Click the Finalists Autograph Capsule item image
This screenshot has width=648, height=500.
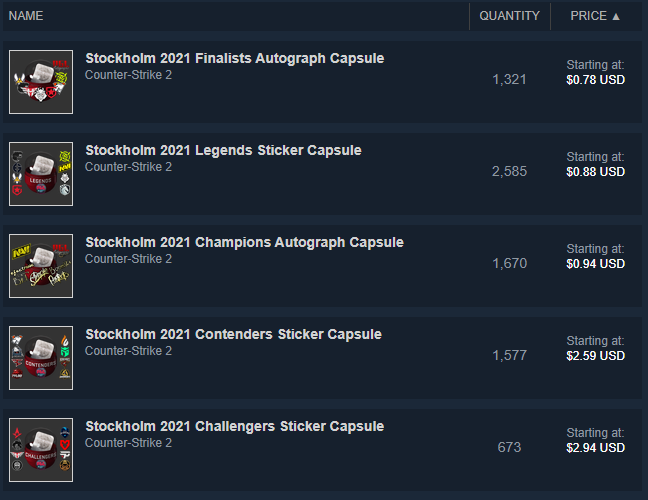(x=41, y=82)
